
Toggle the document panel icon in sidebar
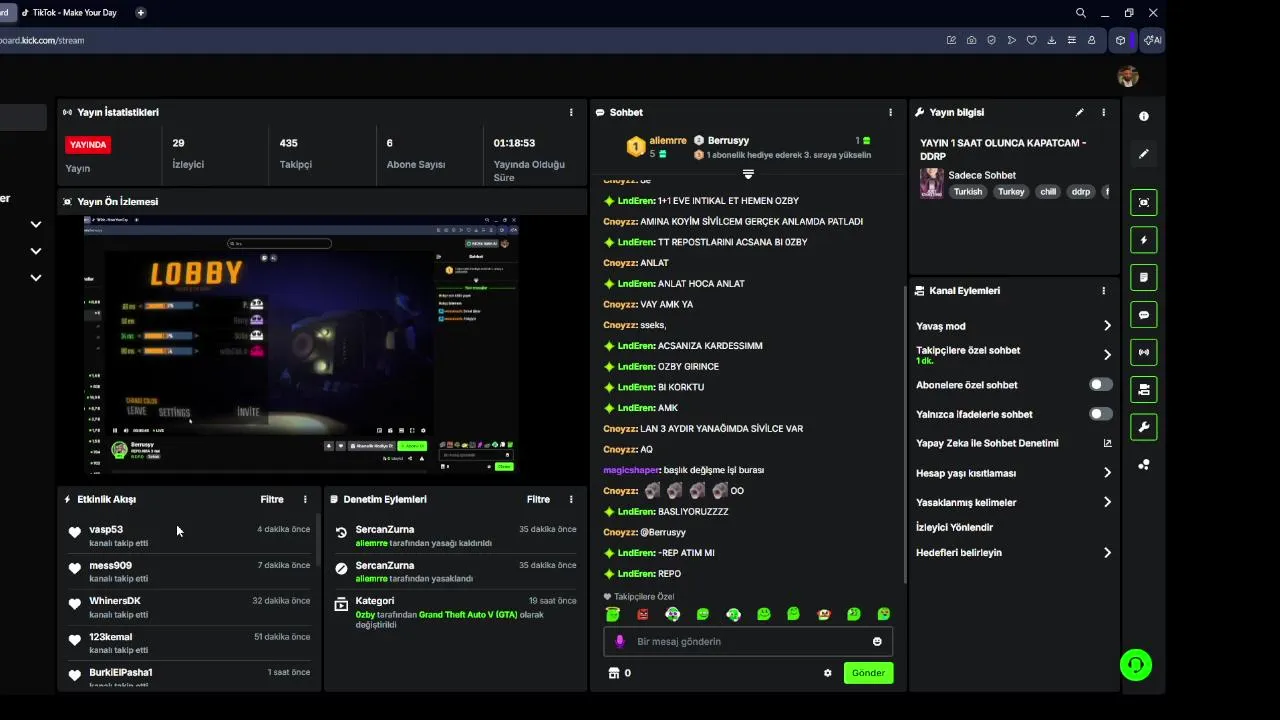pyautogui.click(x=1144, y=277)
